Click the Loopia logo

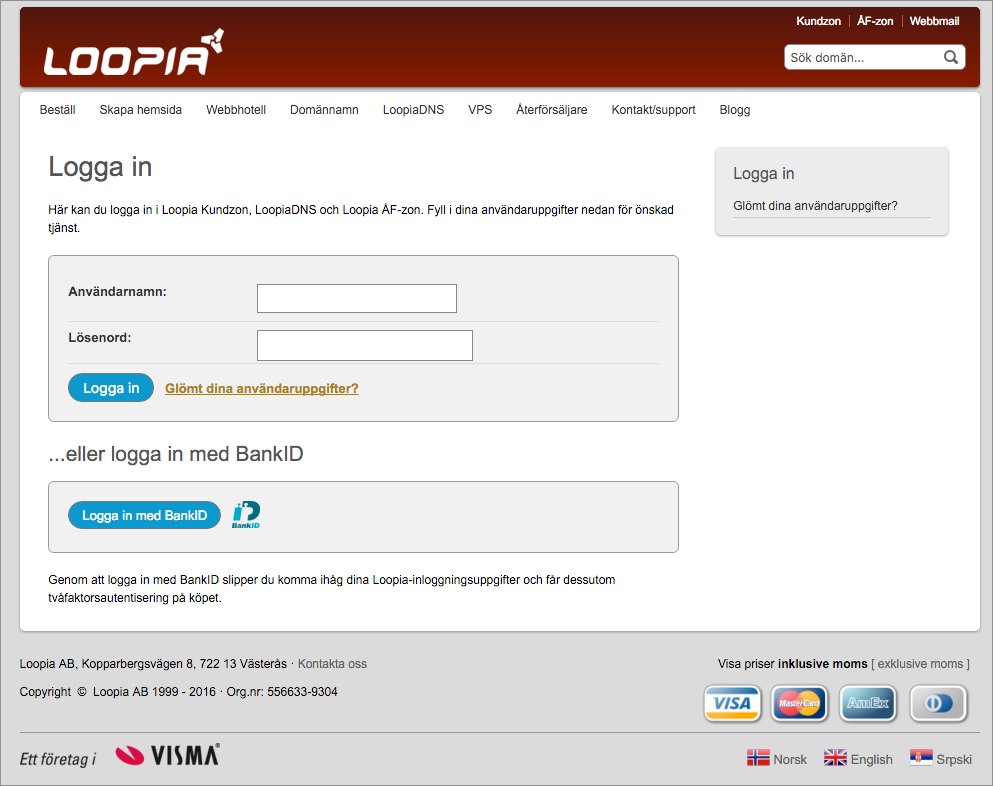[134, 53]
